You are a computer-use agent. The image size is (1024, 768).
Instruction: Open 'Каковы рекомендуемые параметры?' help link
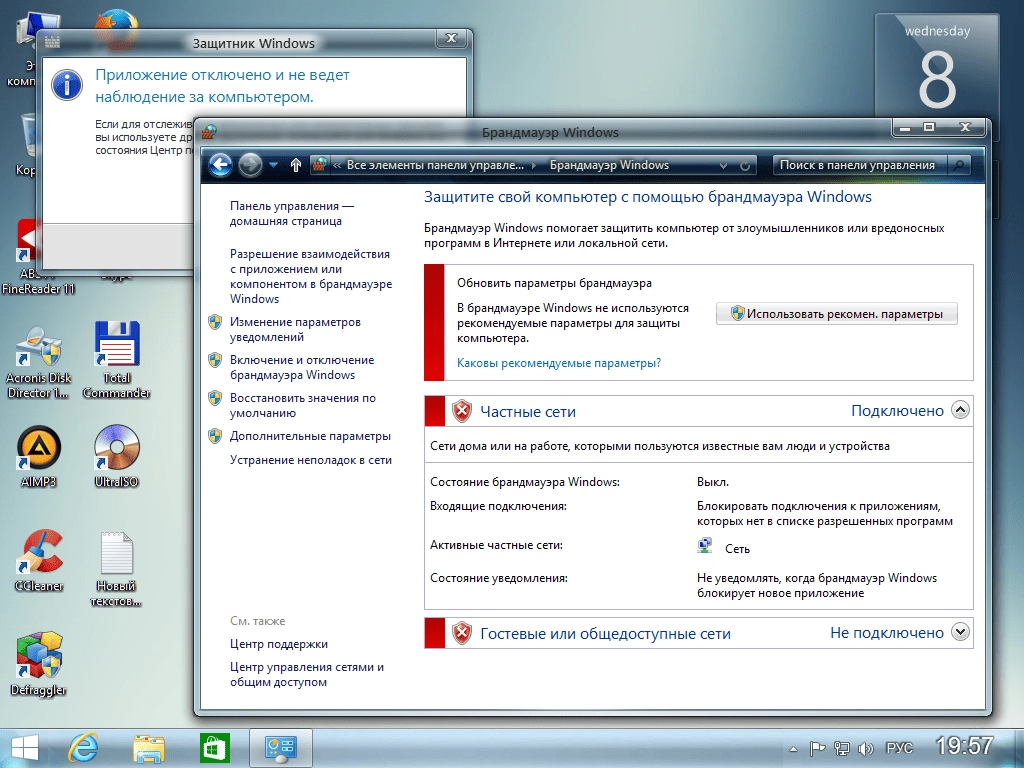click(x=559, y=363)
